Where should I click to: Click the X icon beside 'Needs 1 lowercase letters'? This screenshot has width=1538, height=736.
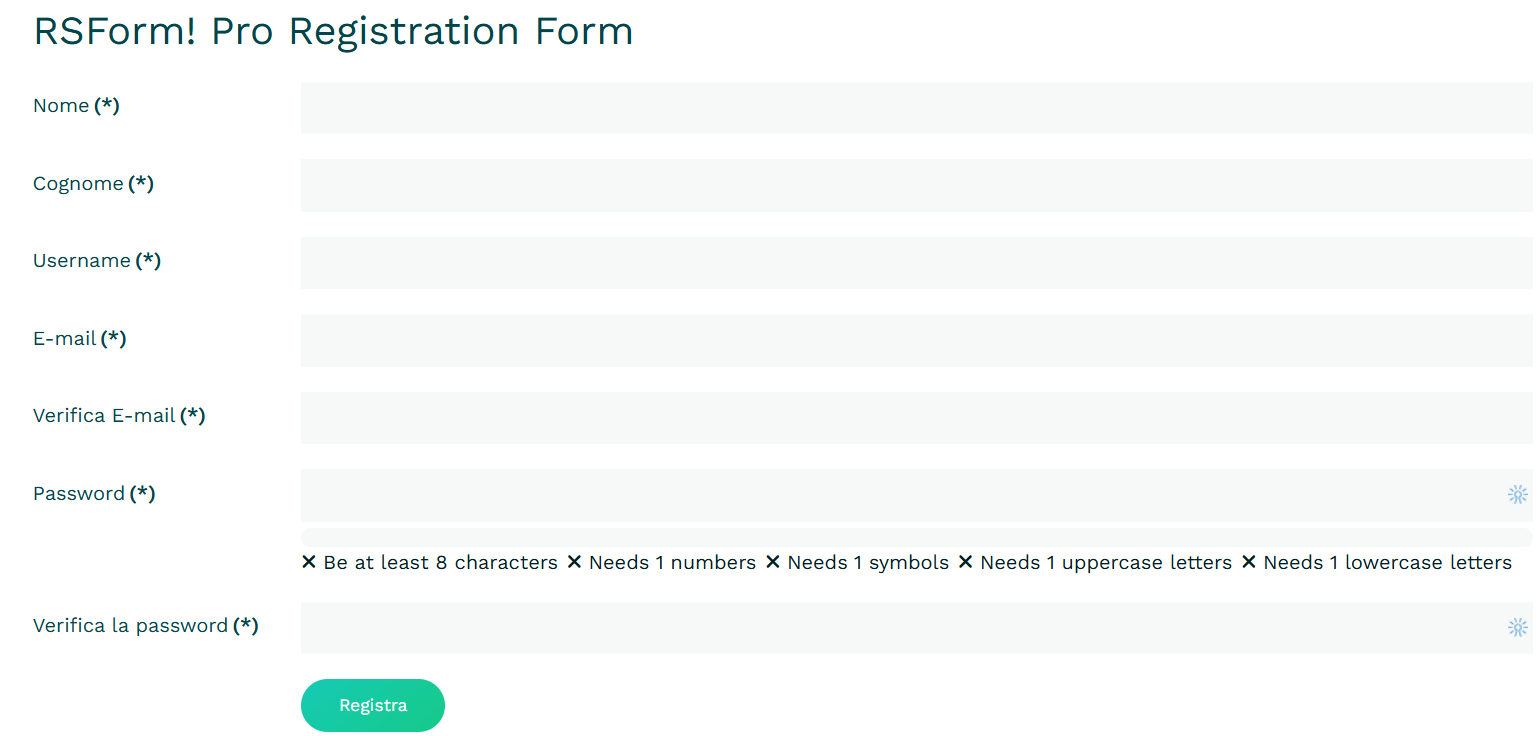point(1248,562)
